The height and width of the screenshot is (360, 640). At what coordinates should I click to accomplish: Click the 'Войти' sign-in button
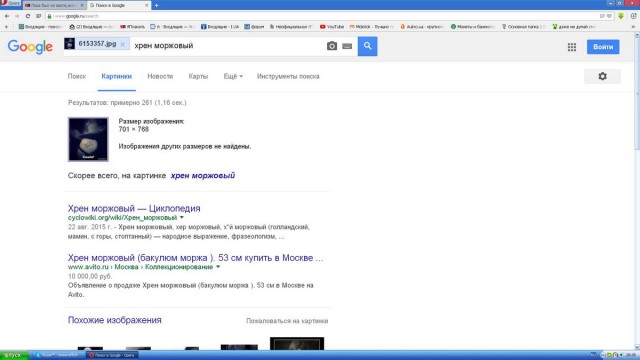603,47
